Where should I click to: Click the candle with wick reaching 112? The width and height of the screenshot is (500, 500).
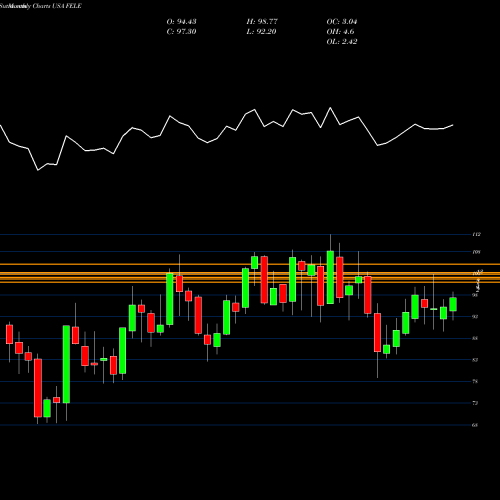(330, 277)
